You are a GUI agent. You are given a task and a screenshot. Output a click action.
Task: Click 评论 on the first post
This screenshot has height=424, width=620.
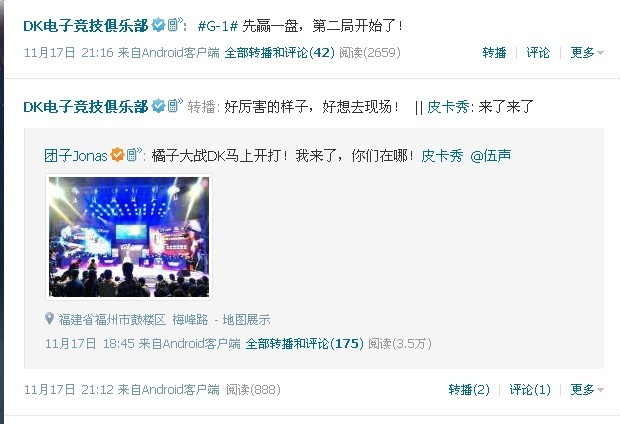point(538,52)
